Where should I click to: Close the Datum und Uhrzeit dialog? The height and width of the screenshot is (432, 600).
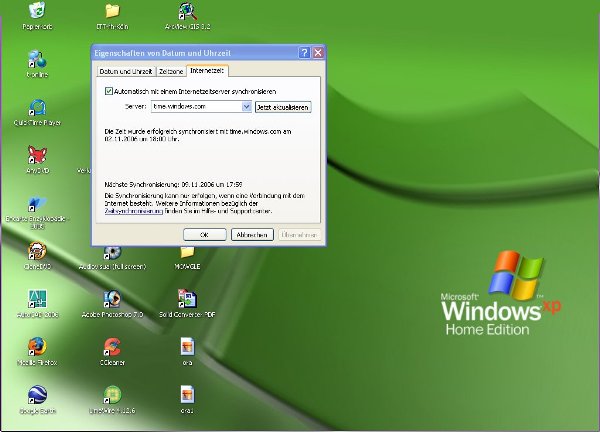point(318,53)
